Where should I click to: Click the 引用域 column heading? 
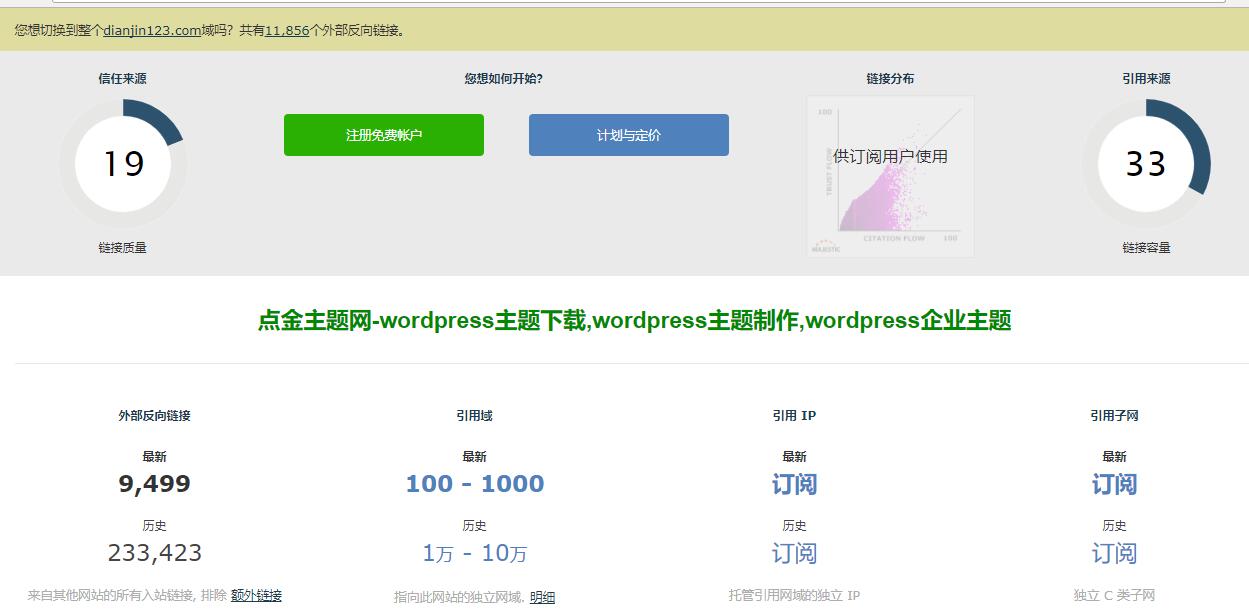(x=474, y=415)
